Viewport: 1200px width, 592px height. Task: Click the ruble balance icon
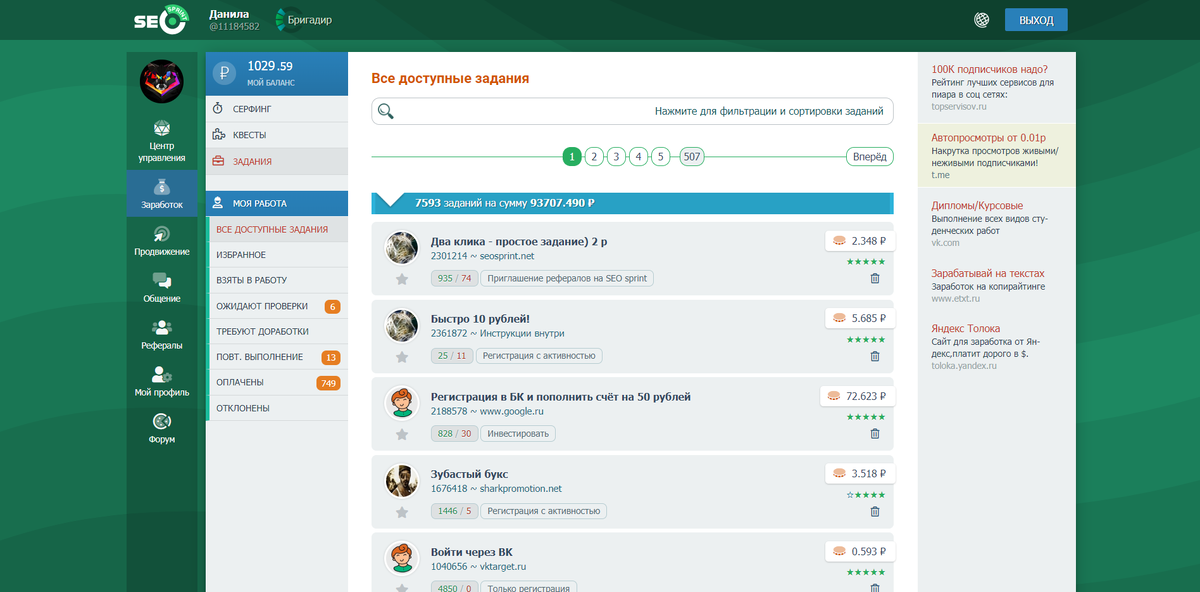click(225, 73)
